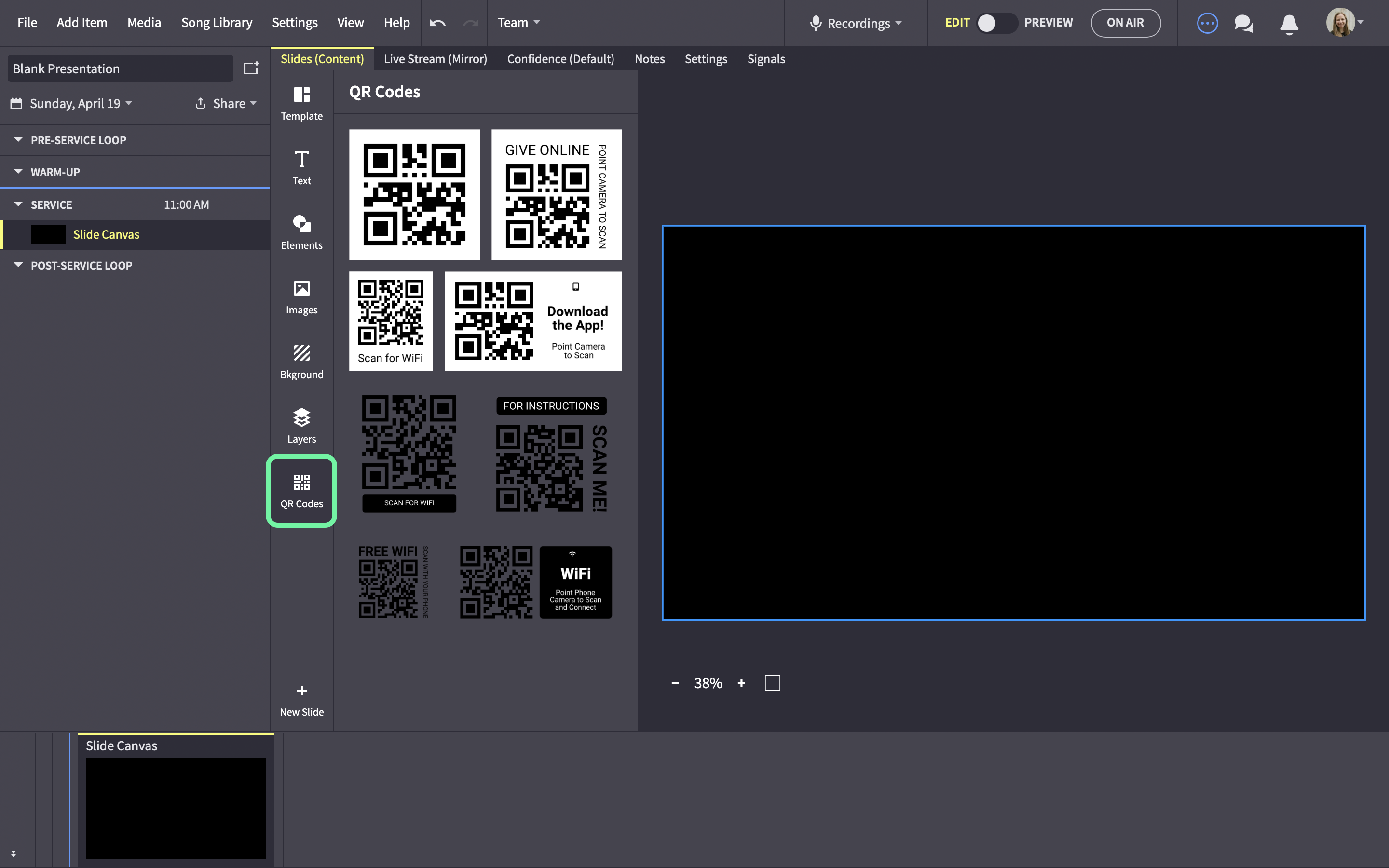
Task: Click the fit-to-screen square icon
Action: [x=772, y=682]
